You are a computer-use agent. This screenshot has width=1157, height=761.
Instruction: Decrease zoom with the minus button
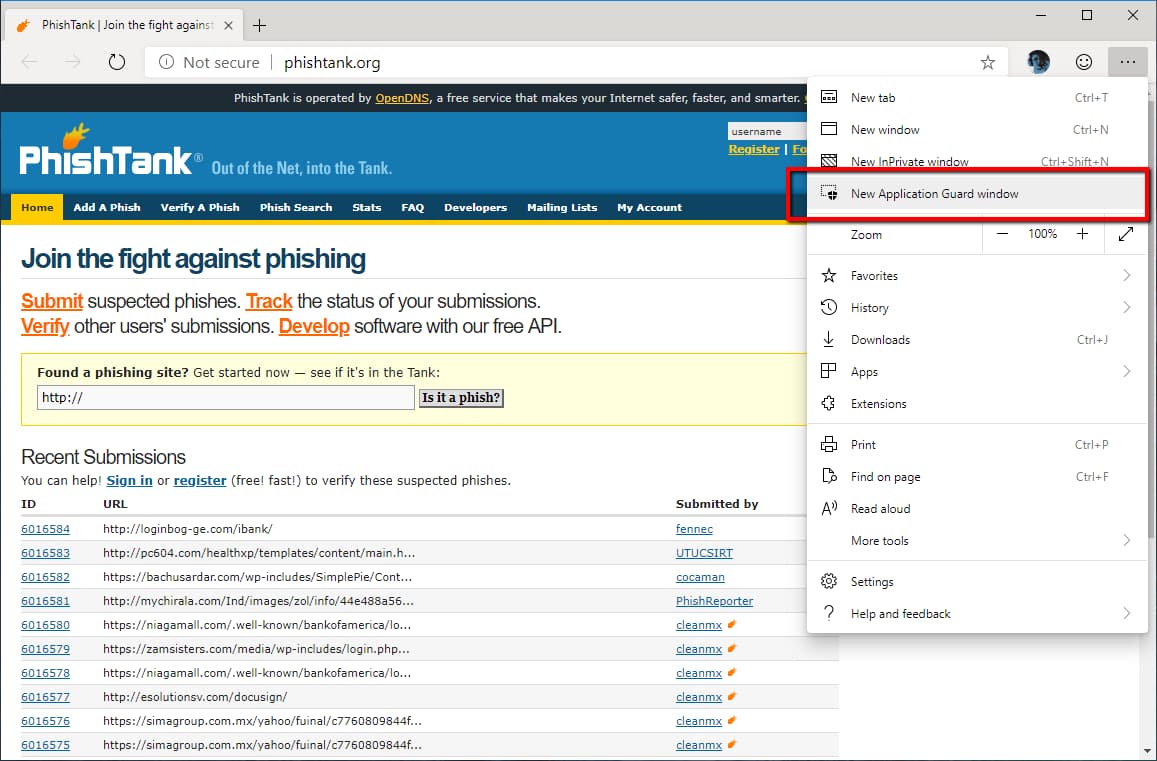(1002, 234)
